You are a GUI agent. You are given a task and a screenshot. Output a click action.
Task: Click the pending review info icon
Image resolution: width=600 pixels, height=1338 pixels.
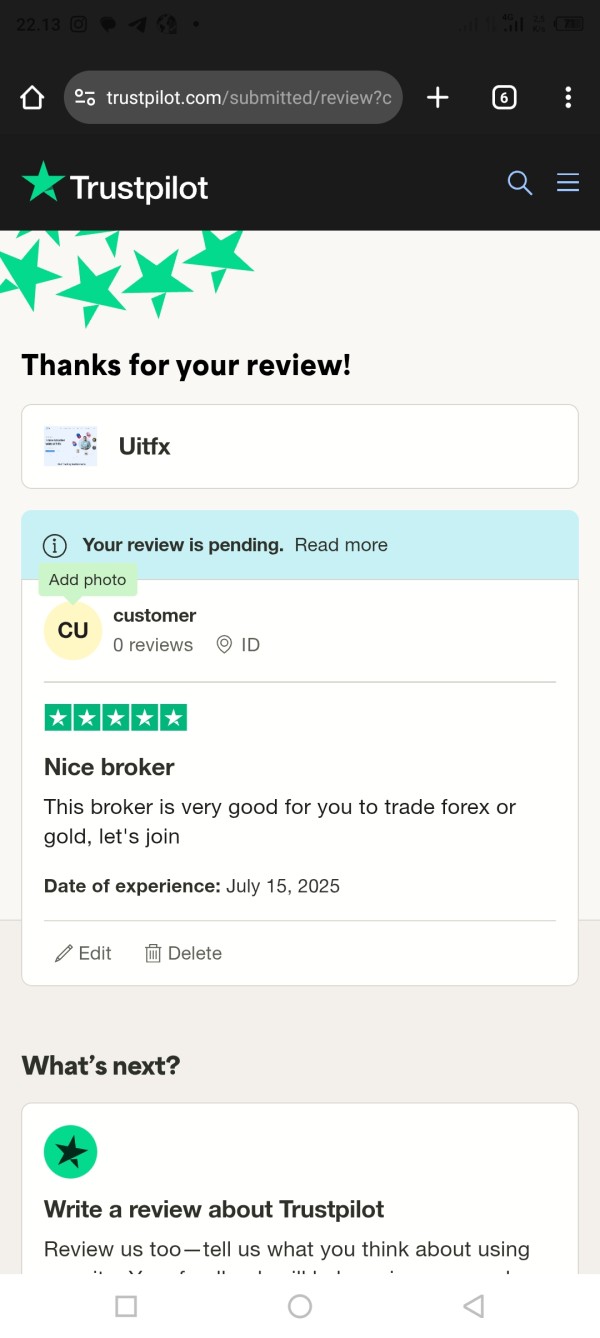54,545
